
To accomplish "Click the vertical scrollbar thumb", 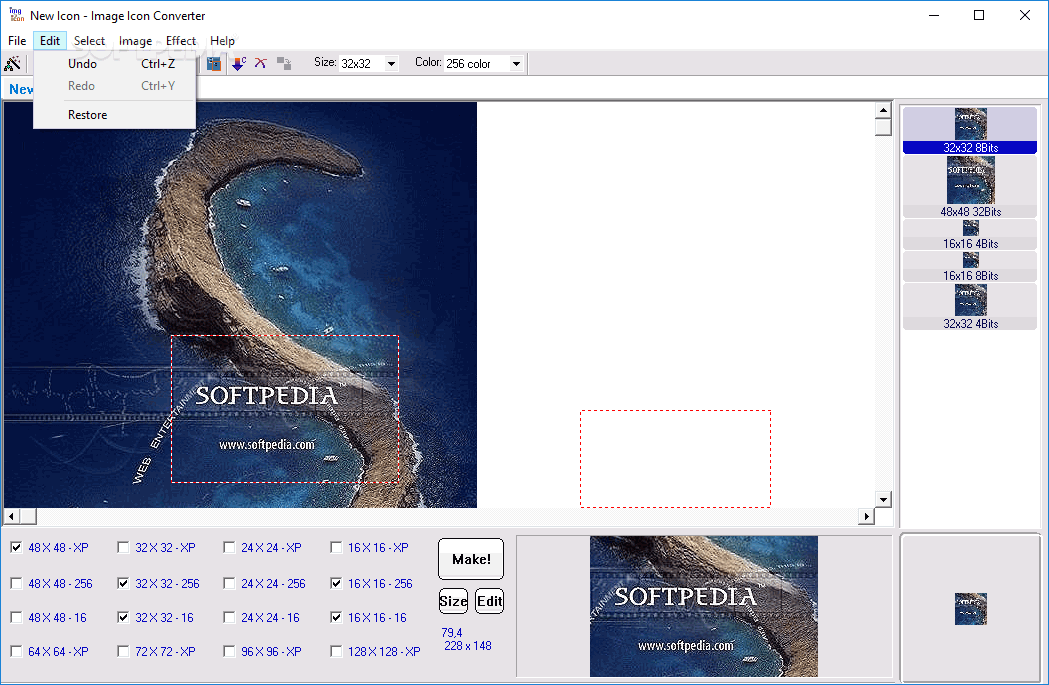I will pyautogui.click(x=883, y=127).
